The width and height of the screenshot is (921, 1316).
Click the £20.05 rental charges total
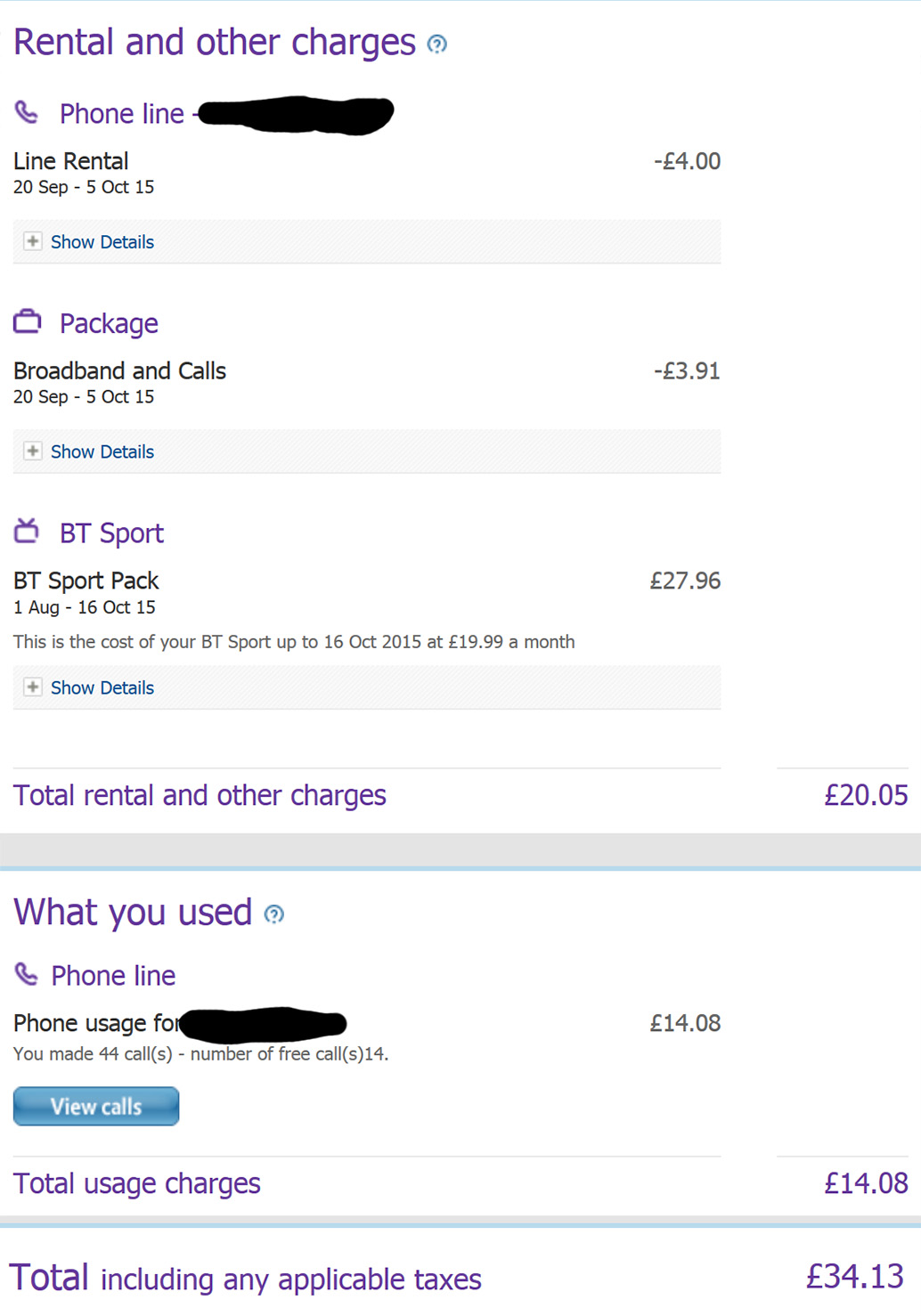tap(866, 795)
